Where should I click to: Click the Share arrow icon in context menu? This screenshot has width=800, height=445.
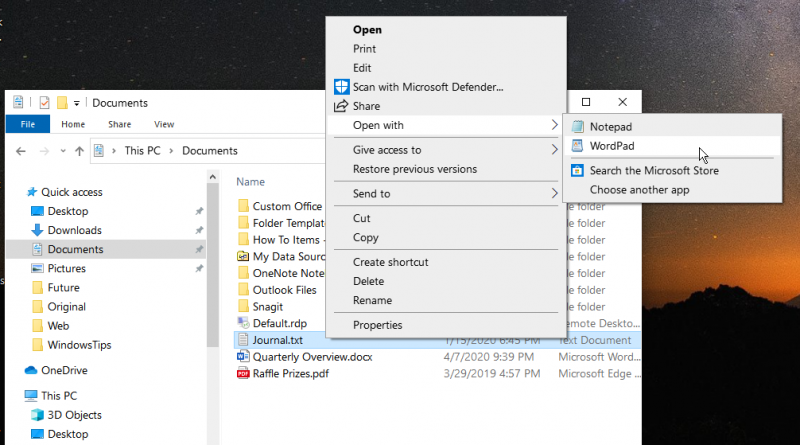(340, 106)
